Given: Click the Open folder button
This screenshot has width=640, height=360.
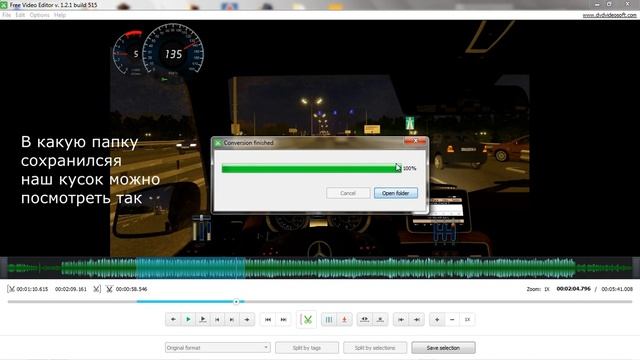Looking at the screenshot, I should coord(396,193).
